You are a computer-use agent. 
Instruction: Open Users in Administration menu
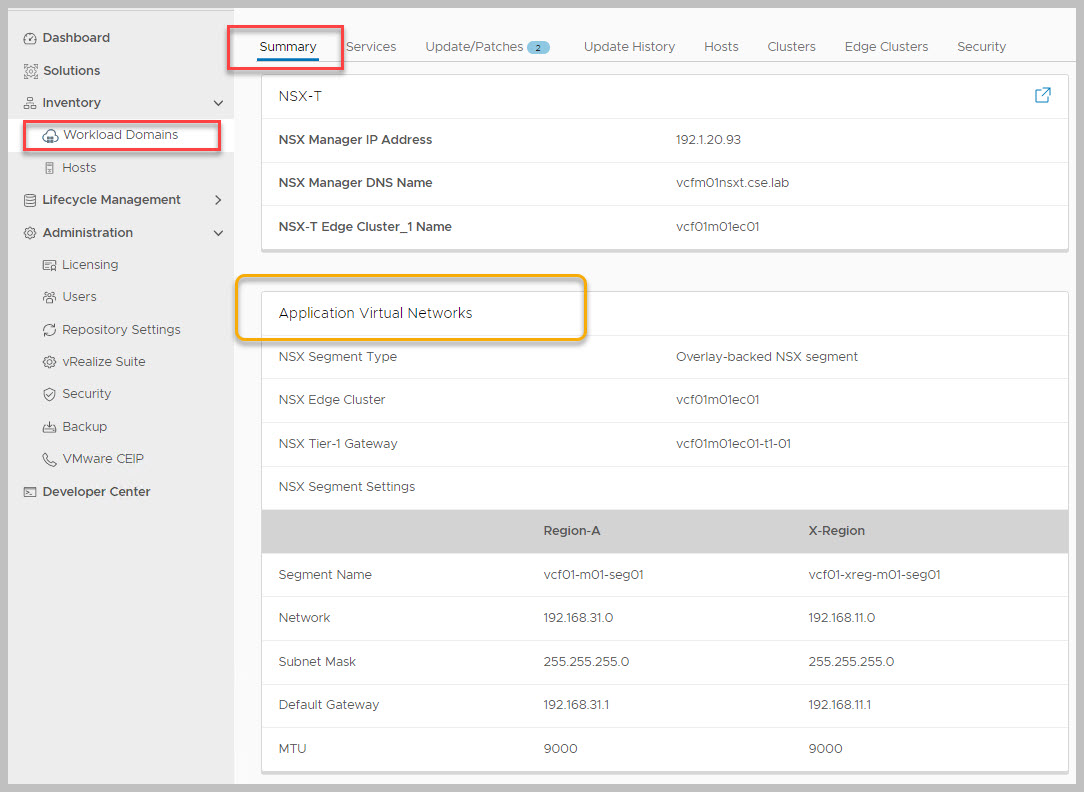(x=79, y=297)
